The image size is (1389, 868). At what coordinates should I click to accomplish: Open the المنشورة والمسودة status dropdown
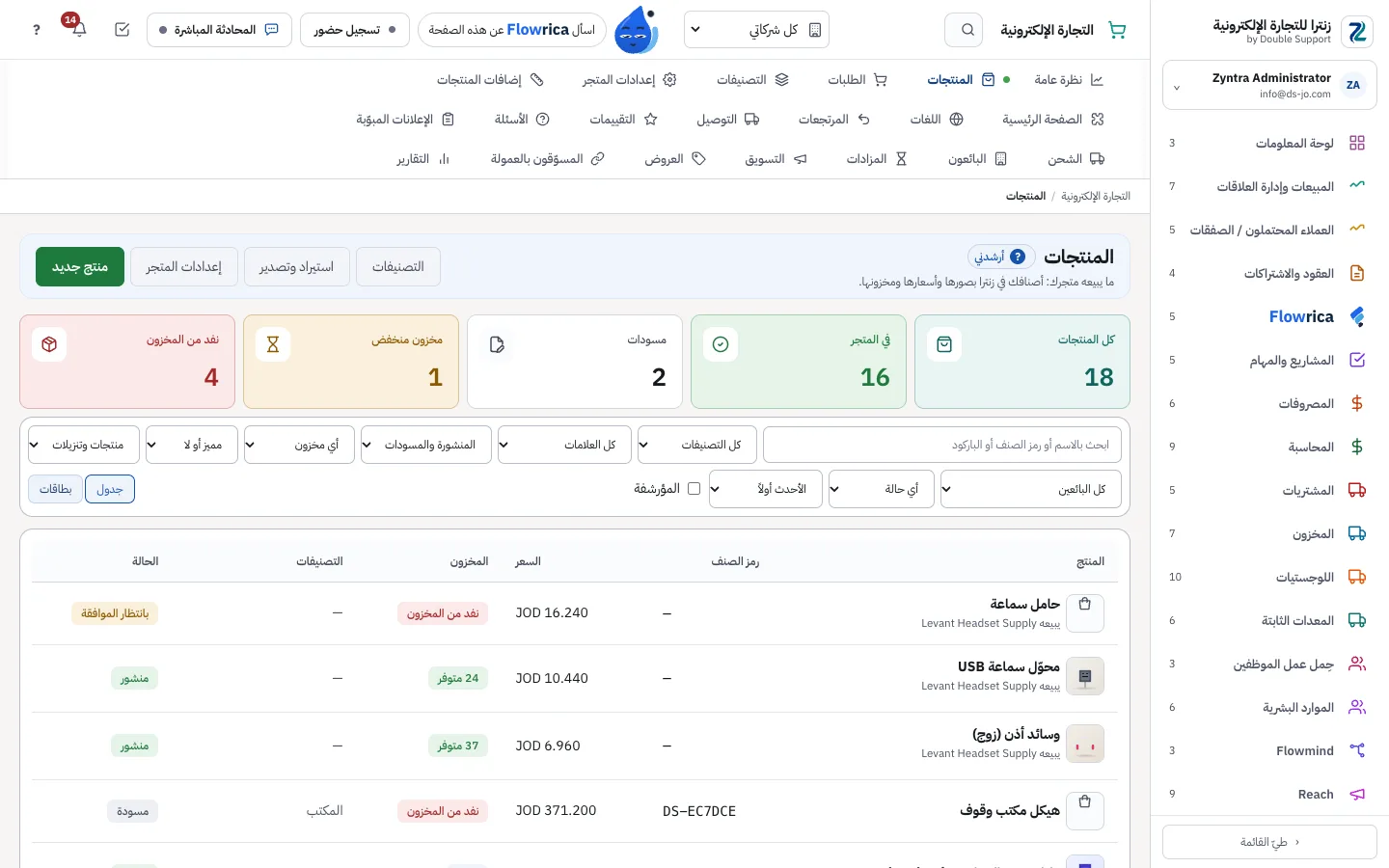pyautogui.click(x=426, y=445)
